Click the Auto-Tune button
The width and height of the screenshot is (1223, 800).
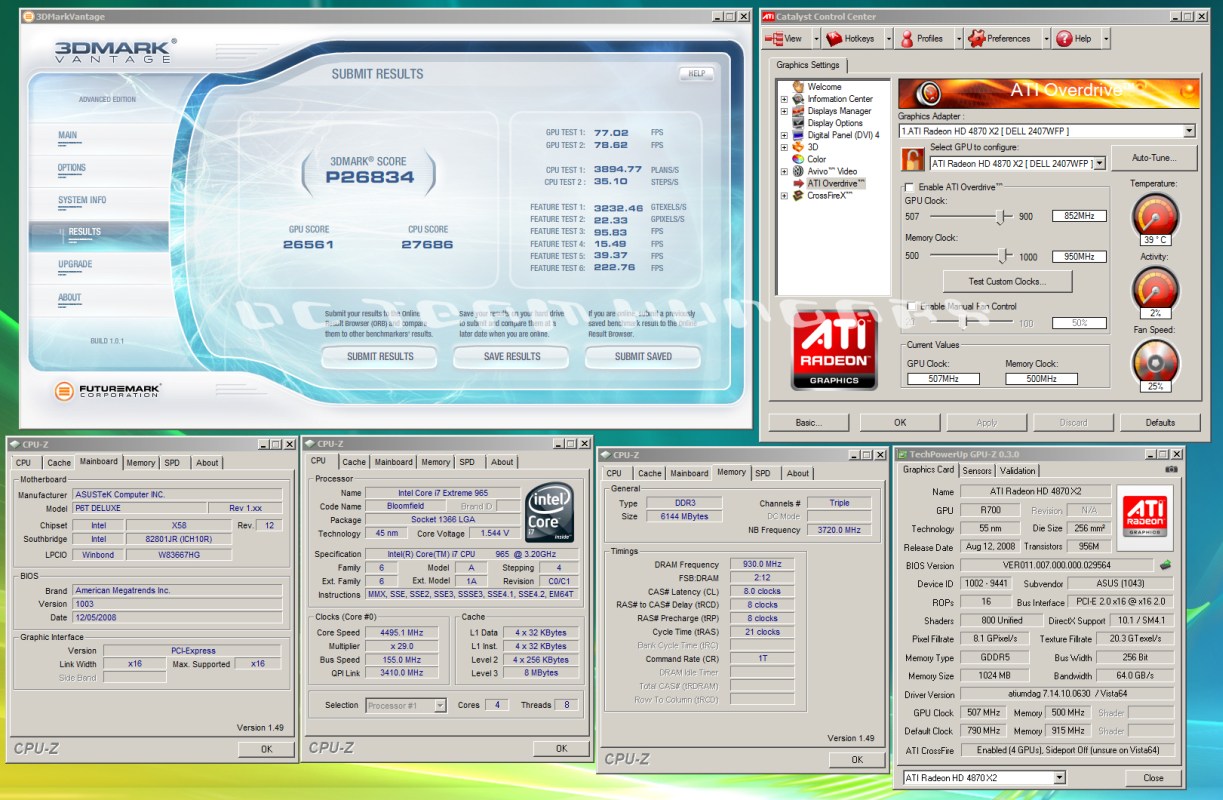click(x=1154, y=158)
